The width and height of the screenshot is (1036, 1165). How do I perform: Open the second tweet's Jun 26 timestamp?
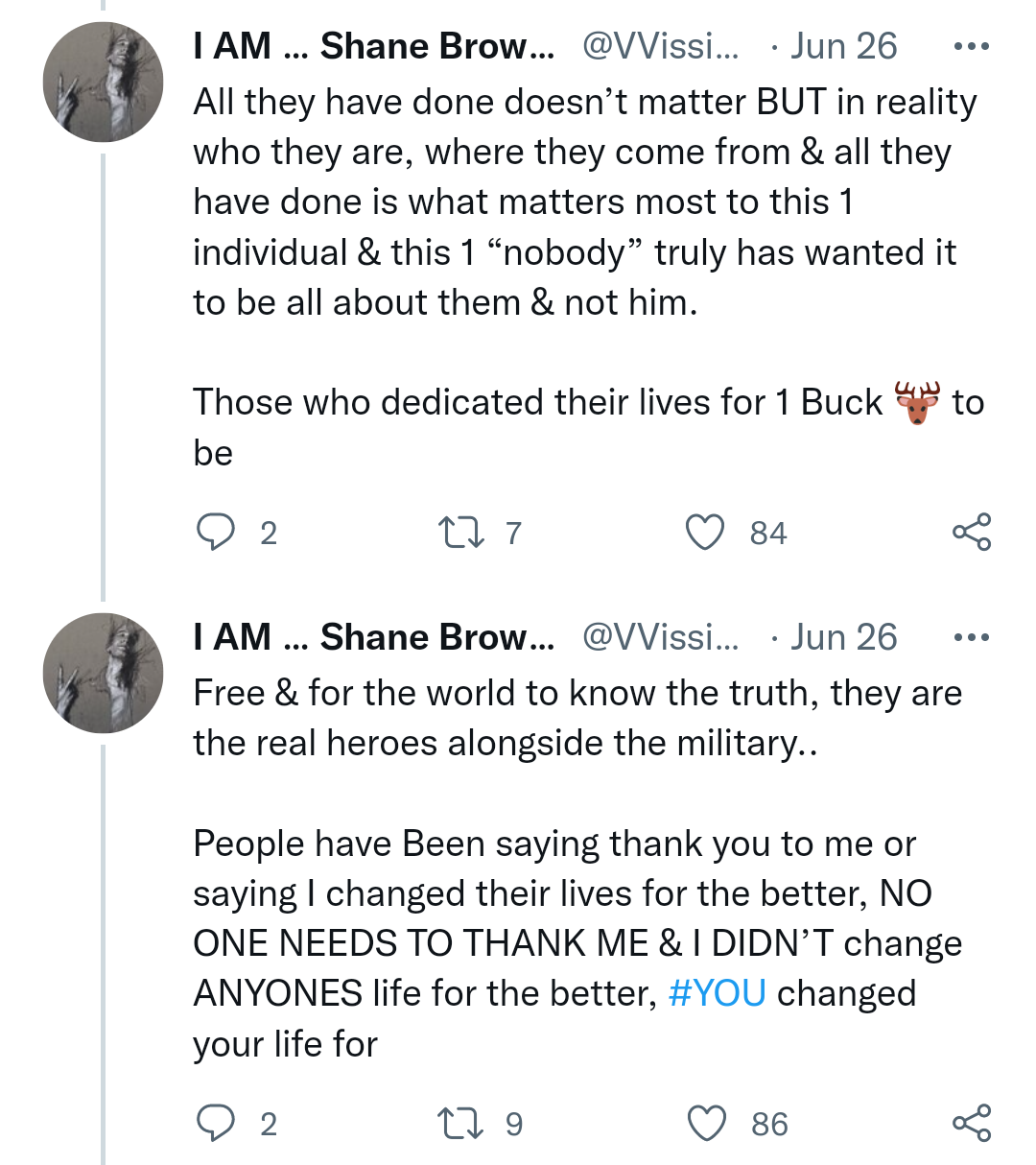[x=843, y=637]
